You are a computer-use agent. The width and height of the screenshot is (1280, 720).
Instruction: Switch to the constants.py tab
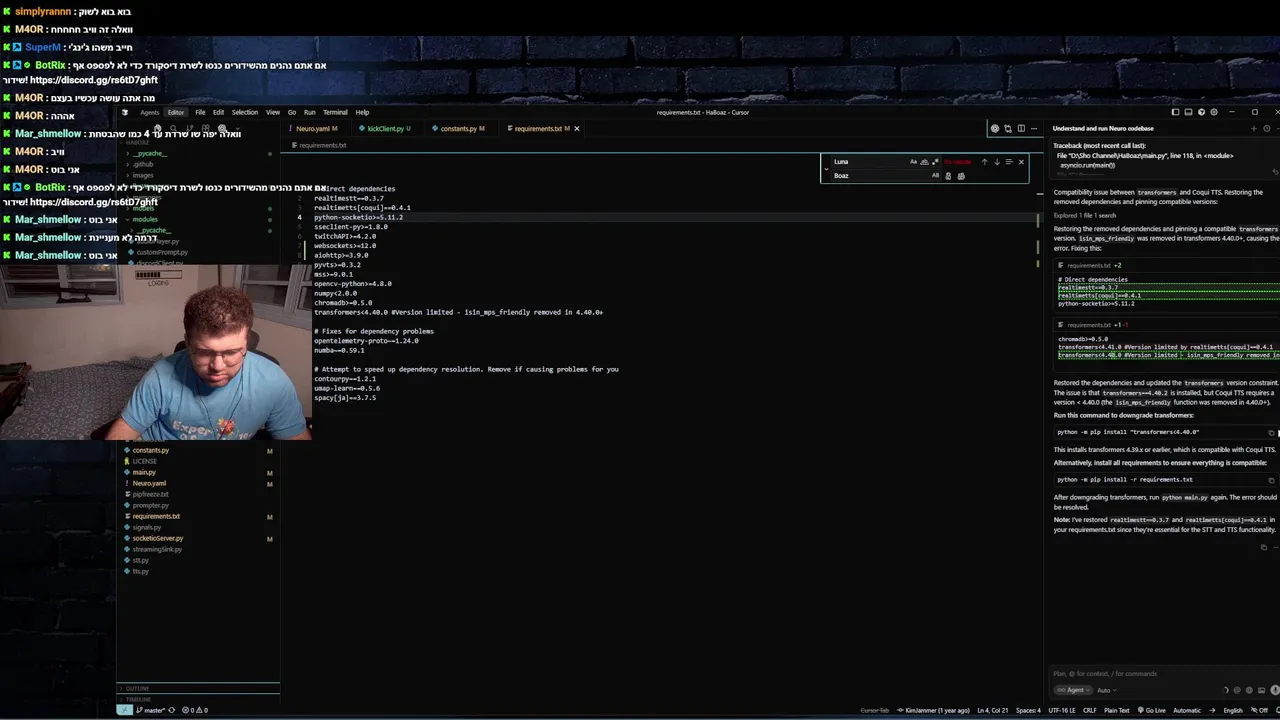(x=462, y=128)
